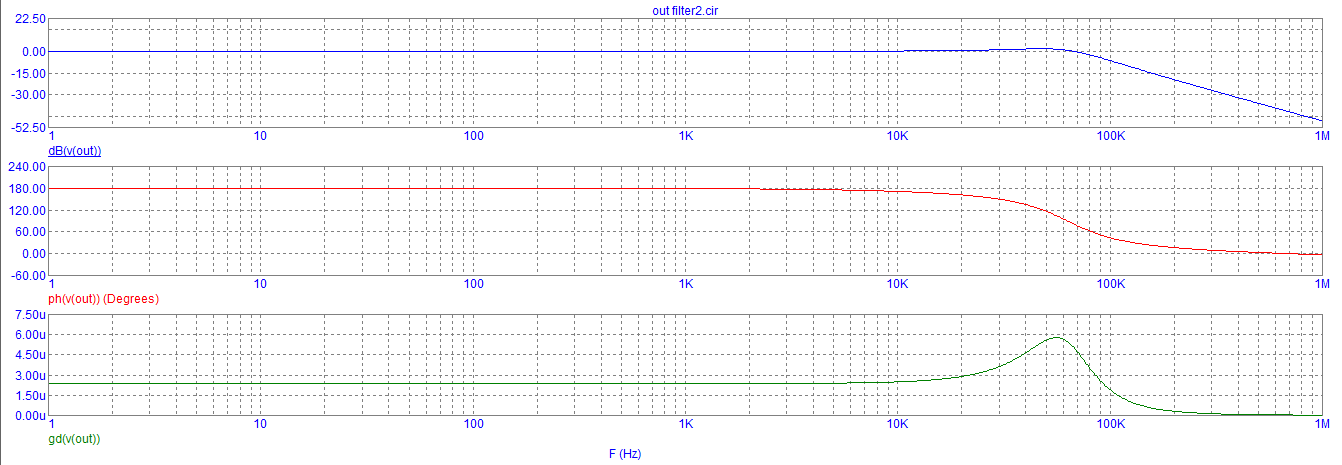Image resolution: width=1342 pixels, height=465 pixels.
Task: Click the plot title out filter2.cir
Action: pos(685,10)
